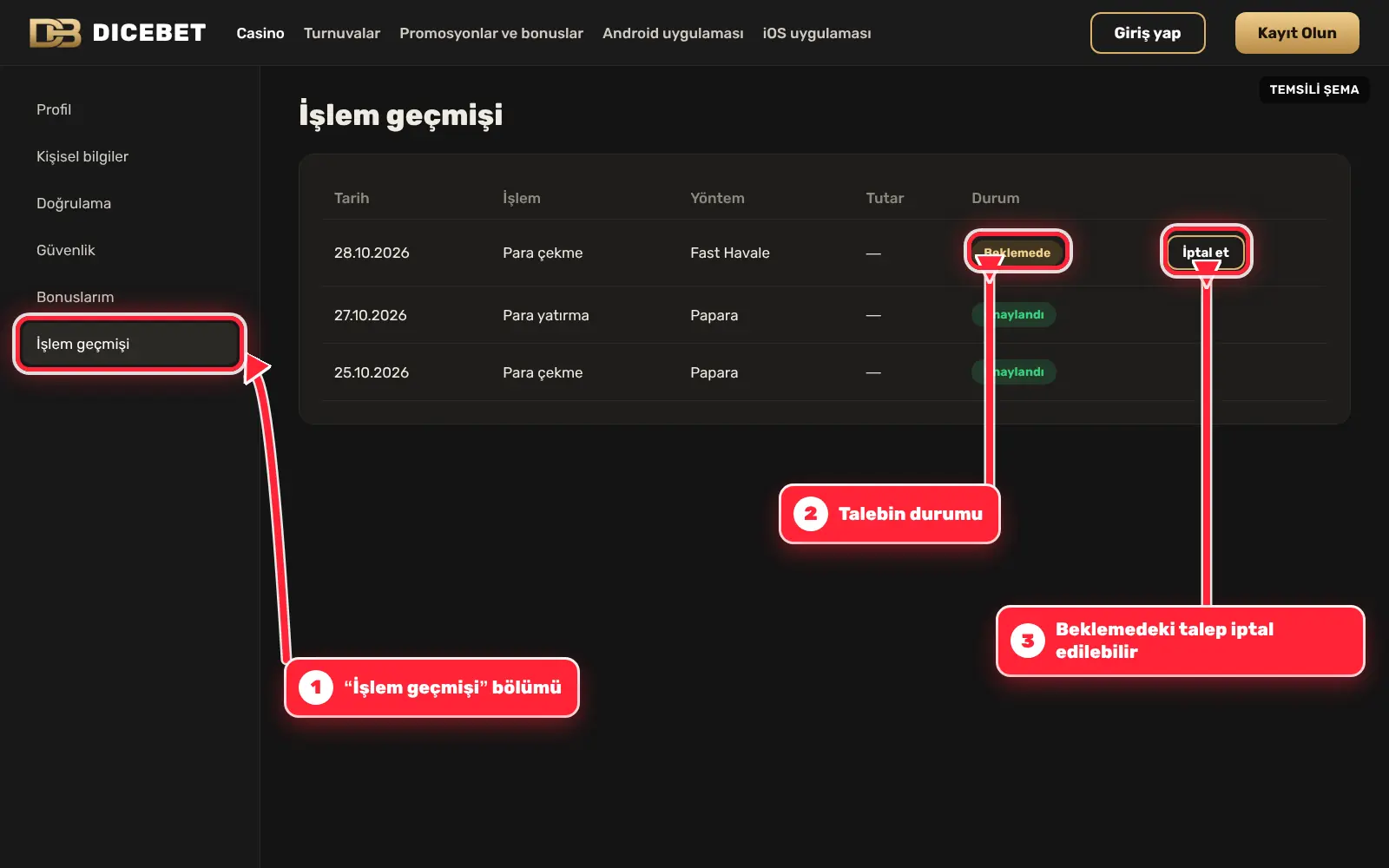This screenshot has height=868, width=1389.
Task: Click the İşlem geçmişi page heading
Action: pyautogui.click(x=401, y=115)
